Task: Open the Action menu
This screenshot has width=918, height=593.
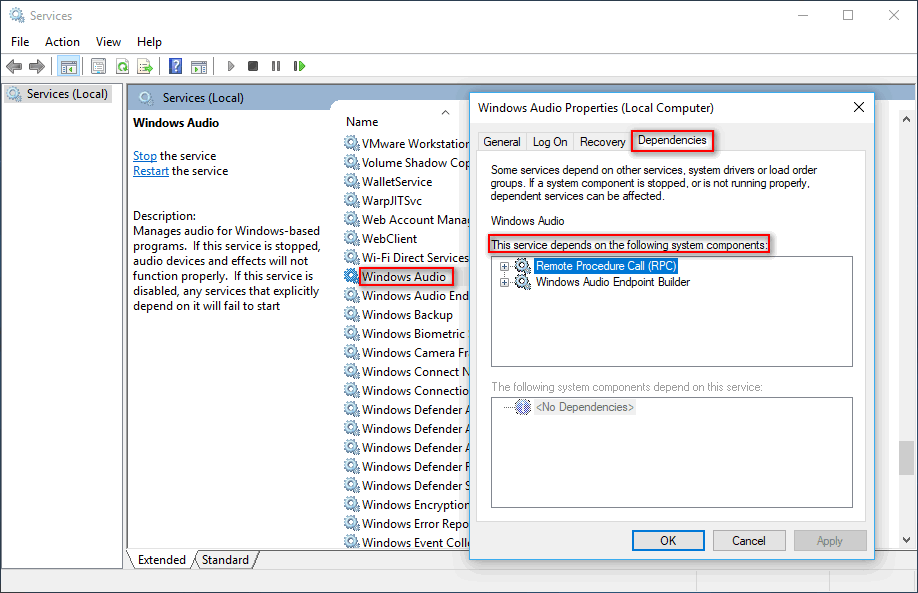Action: pyautogui.click(x=62, y=42)
